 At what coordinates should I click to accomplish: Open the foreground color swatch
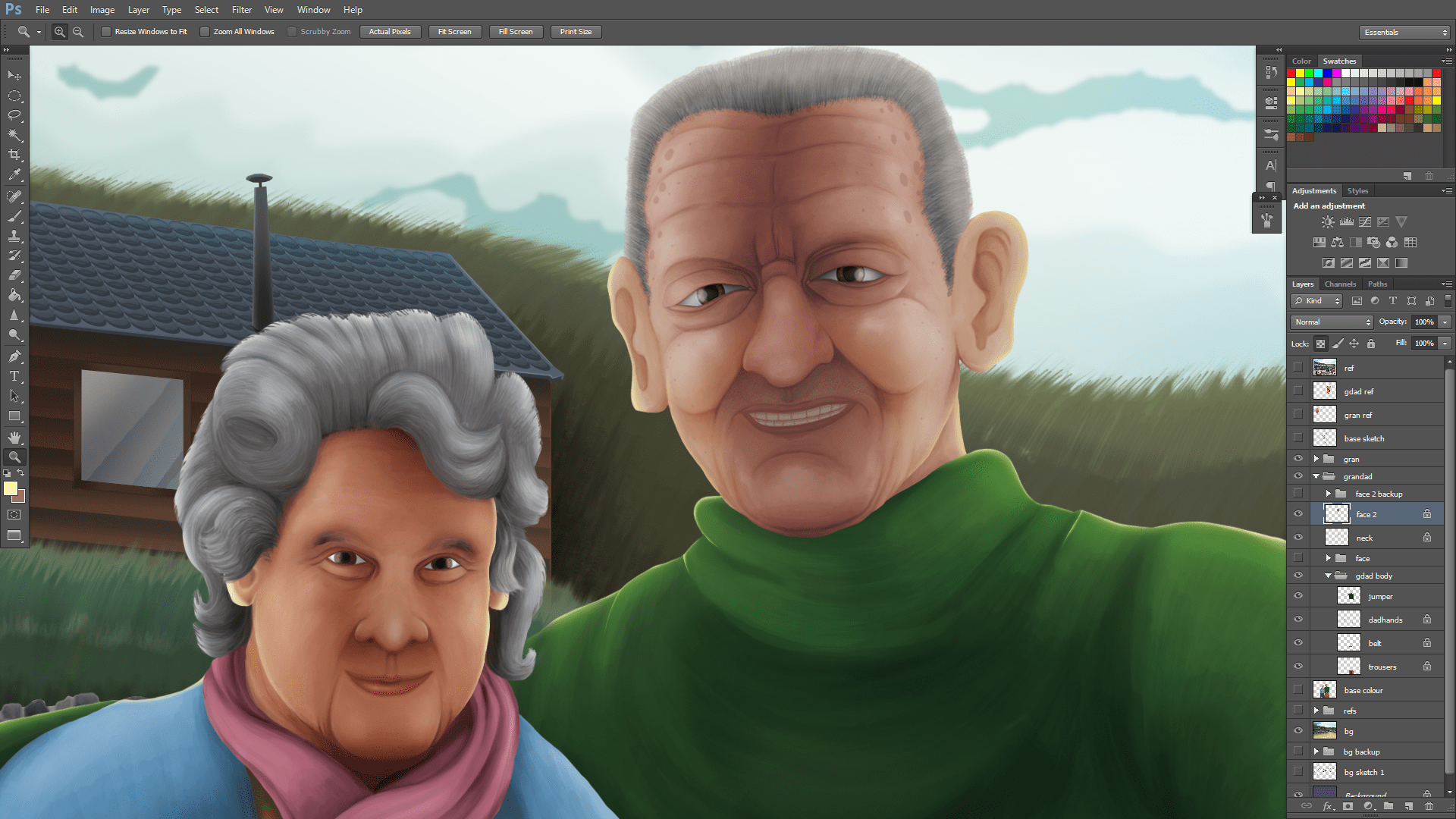point(11,489)
